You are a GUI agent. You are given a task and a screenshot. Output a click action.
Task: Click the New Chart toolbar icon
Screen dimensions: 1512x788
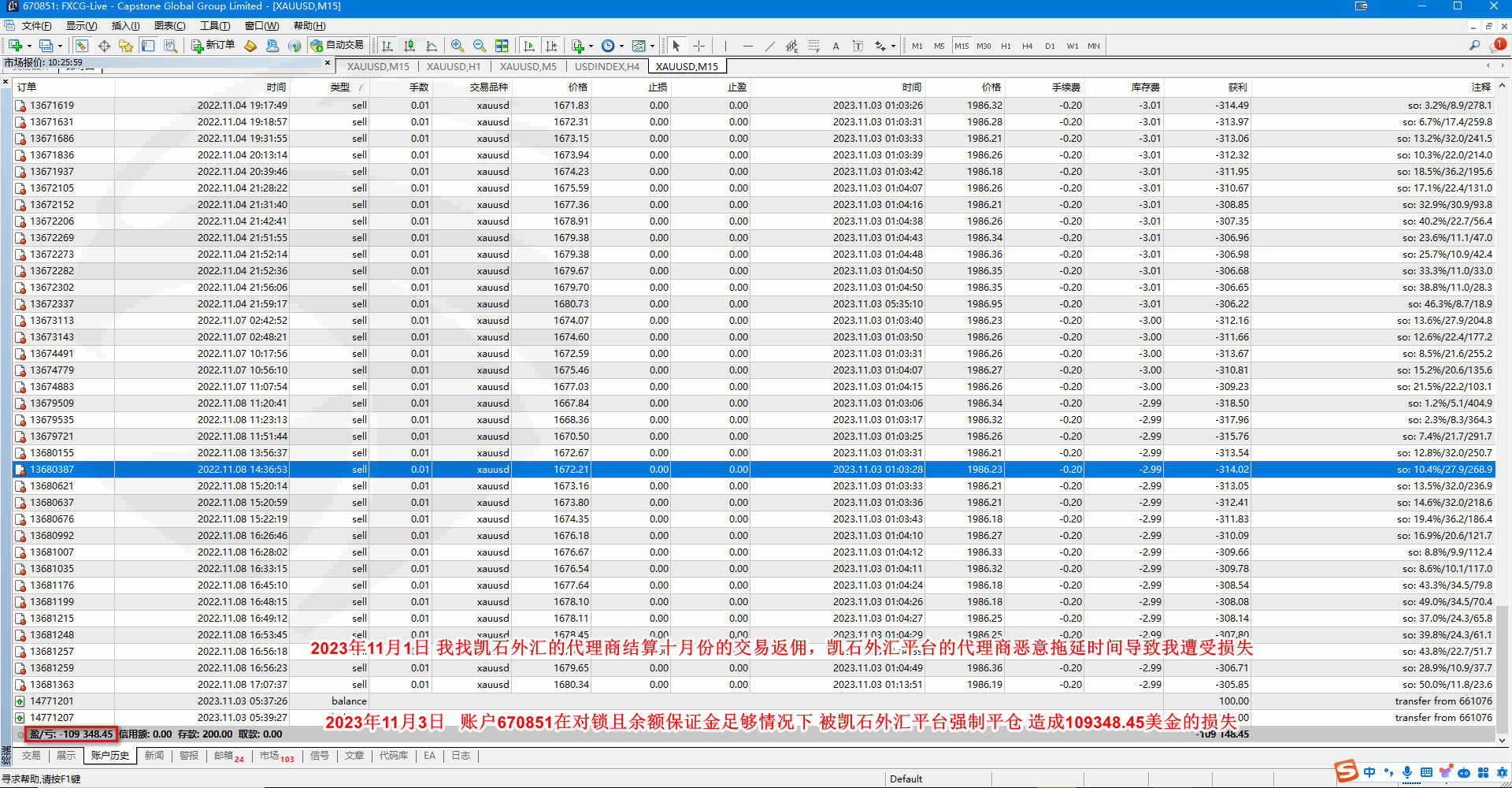click(x=15, y=46)
